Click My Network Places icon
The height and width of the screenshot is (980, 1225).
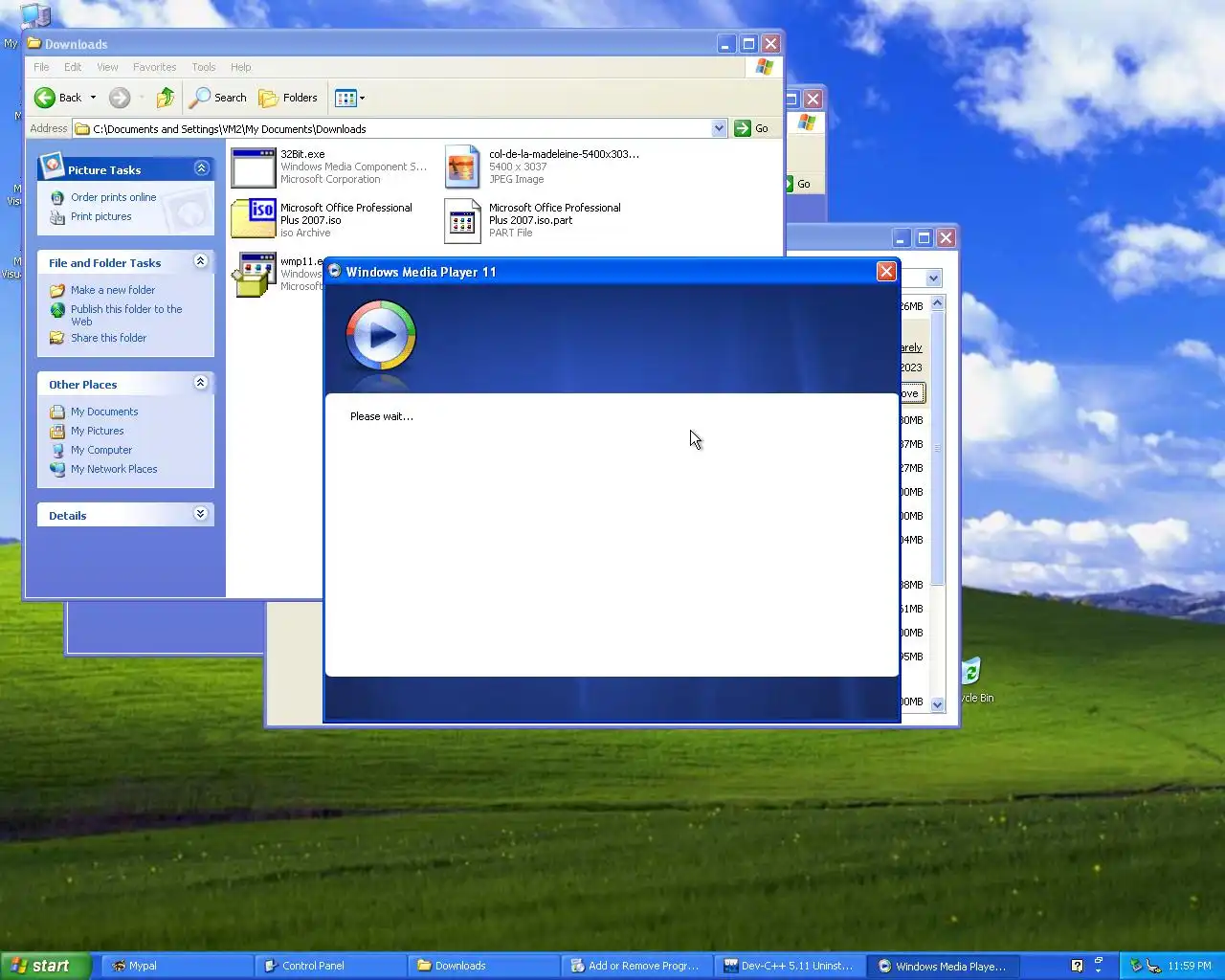(x=57, y=469)
